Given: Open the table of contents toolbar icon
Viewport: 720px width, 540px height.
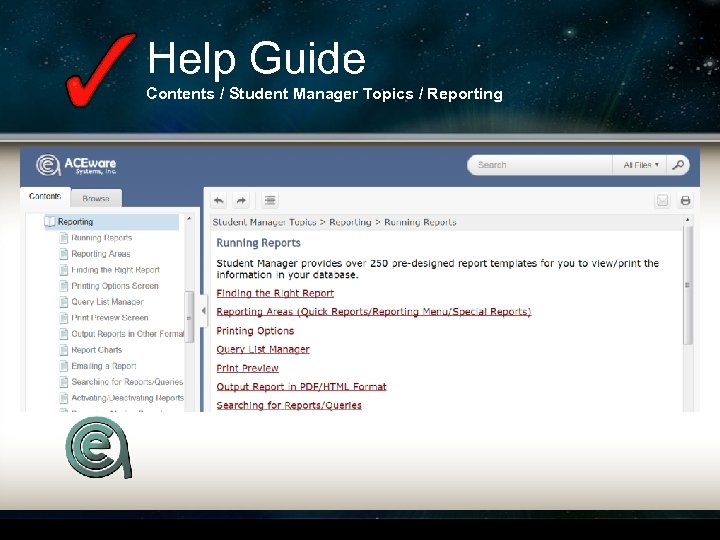Looking at the screenshot, I should click(x=270, y=201).
